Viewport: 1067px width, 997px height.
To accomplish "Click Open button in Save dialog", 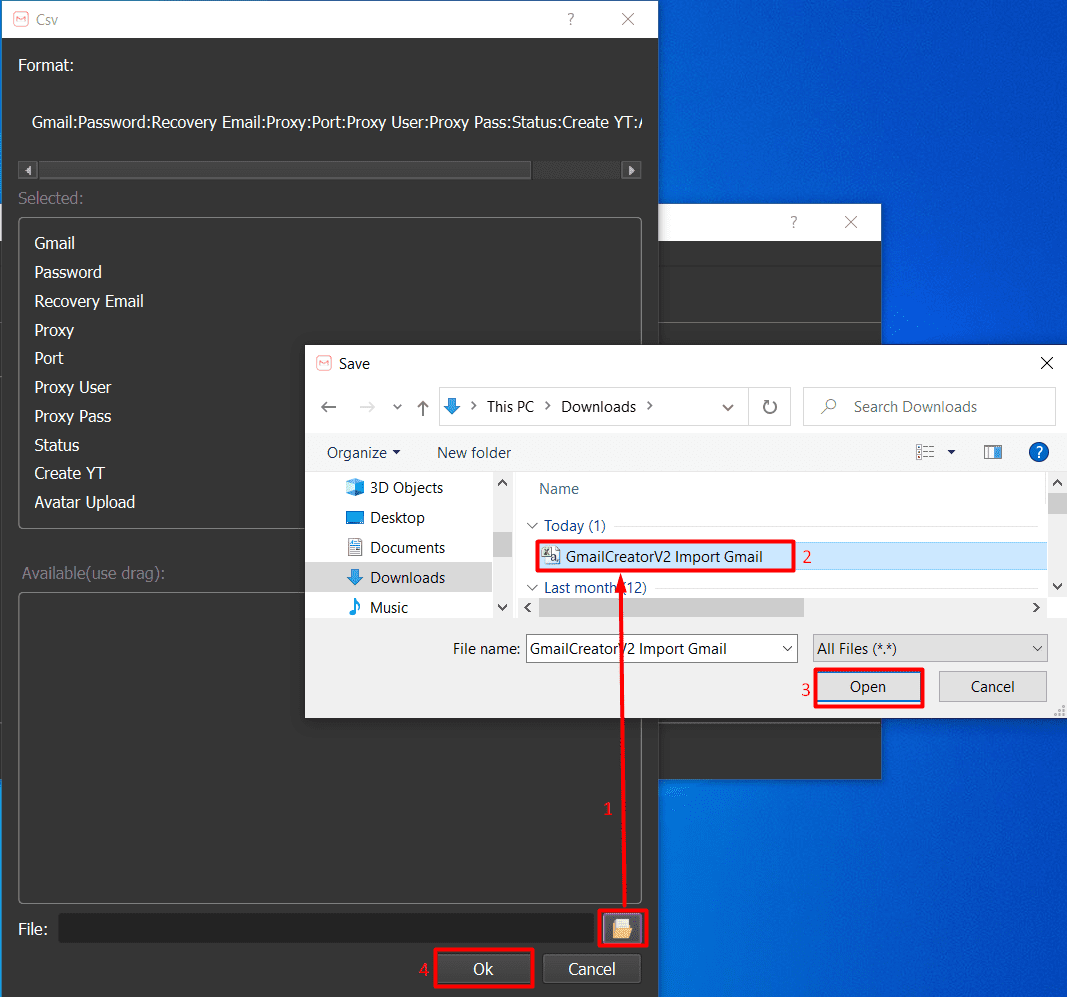I will [868, 687].
